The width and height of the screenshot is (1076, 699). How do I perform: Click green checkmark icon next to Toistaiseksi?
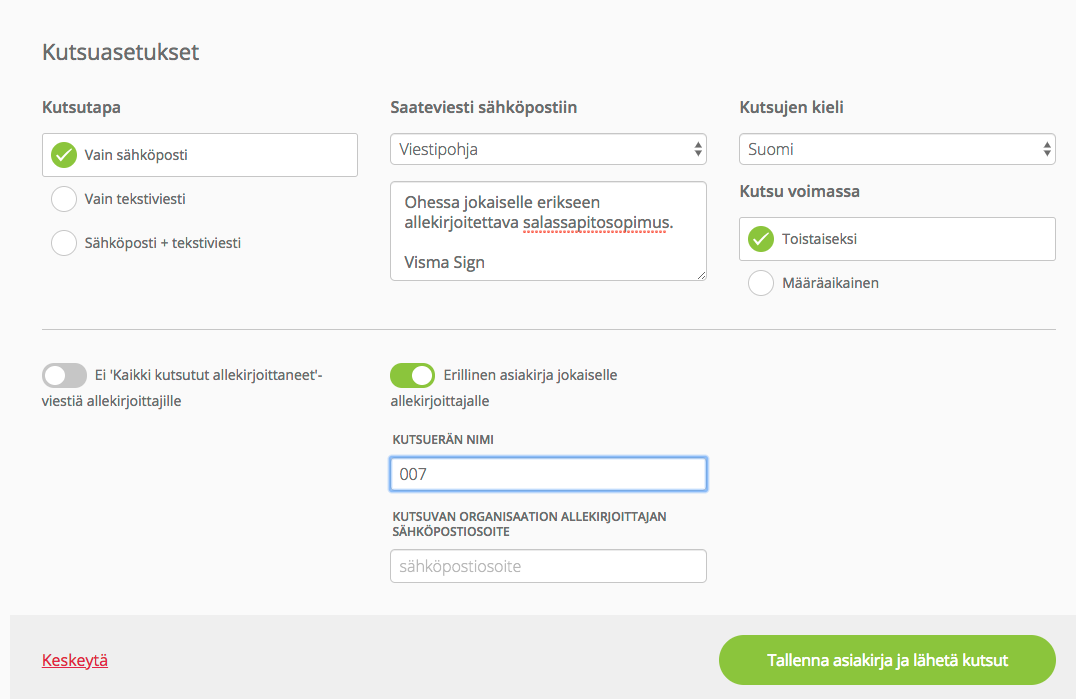coord(760,239)
